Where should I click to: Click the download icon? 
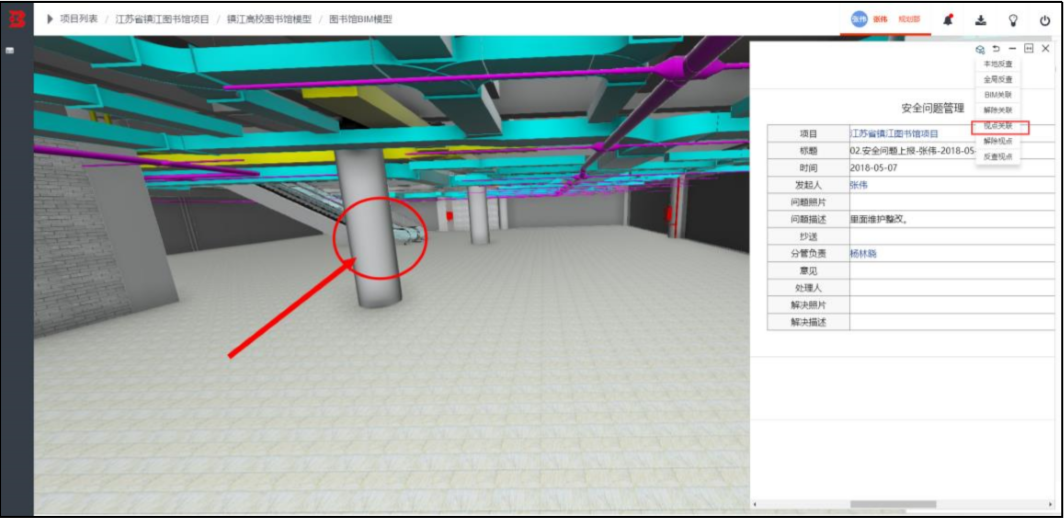[x=981, y=20]
